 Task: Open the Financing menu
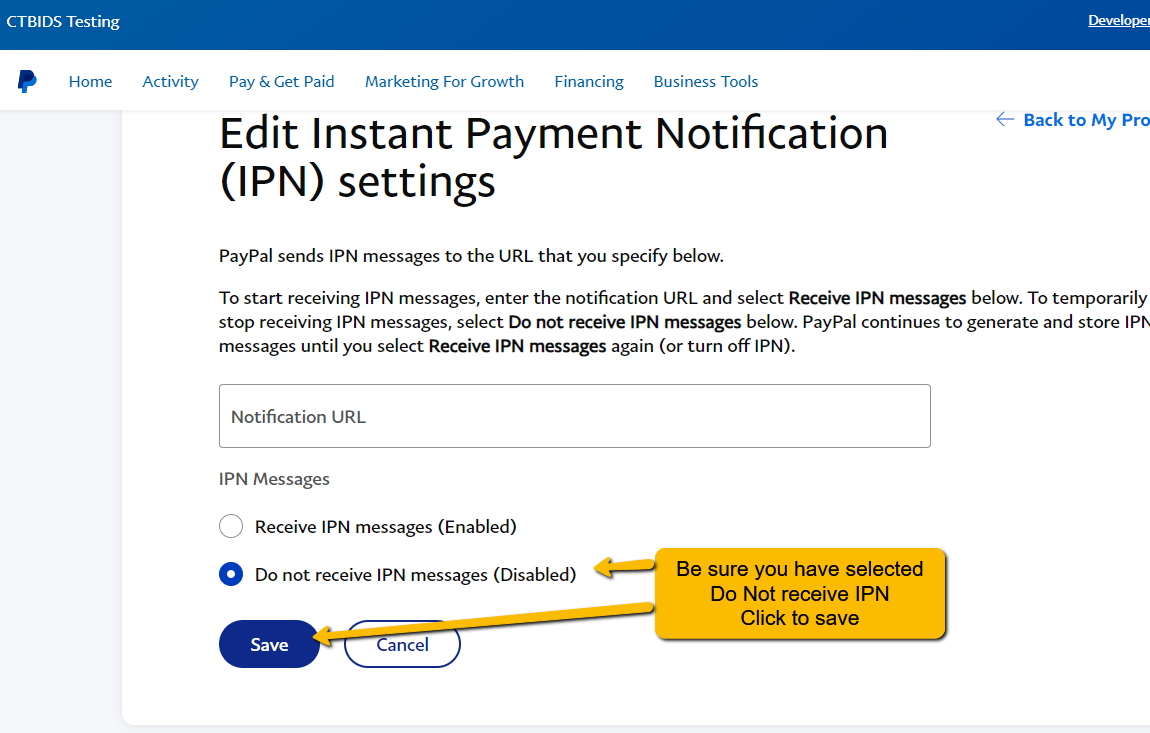pyautogui.click(x=589, y=81)
